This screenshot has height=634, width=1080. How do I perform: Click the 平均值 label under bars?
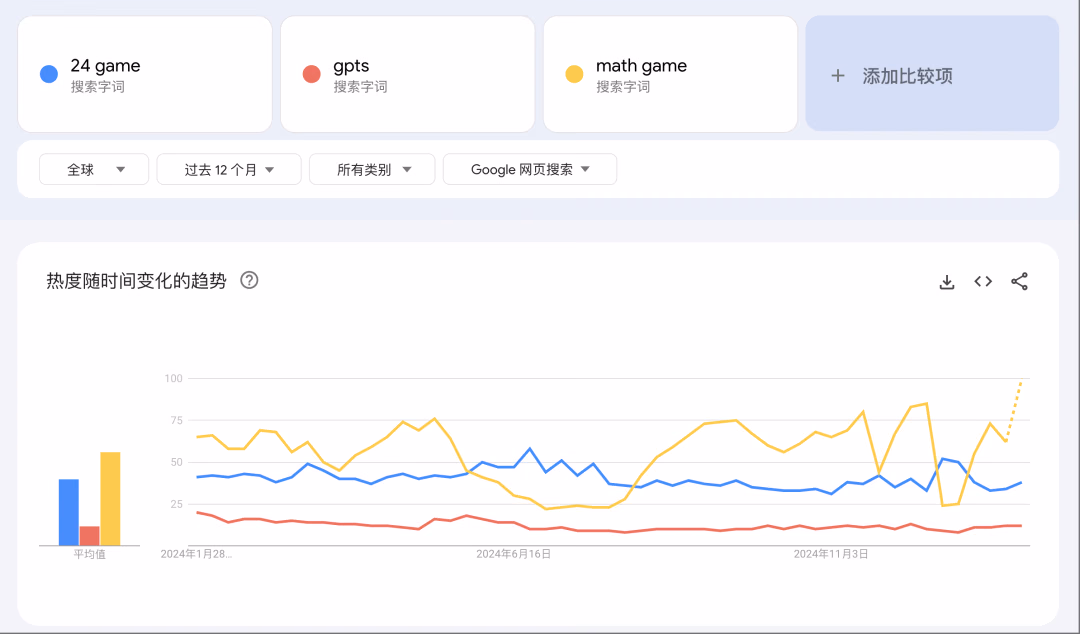90,554
